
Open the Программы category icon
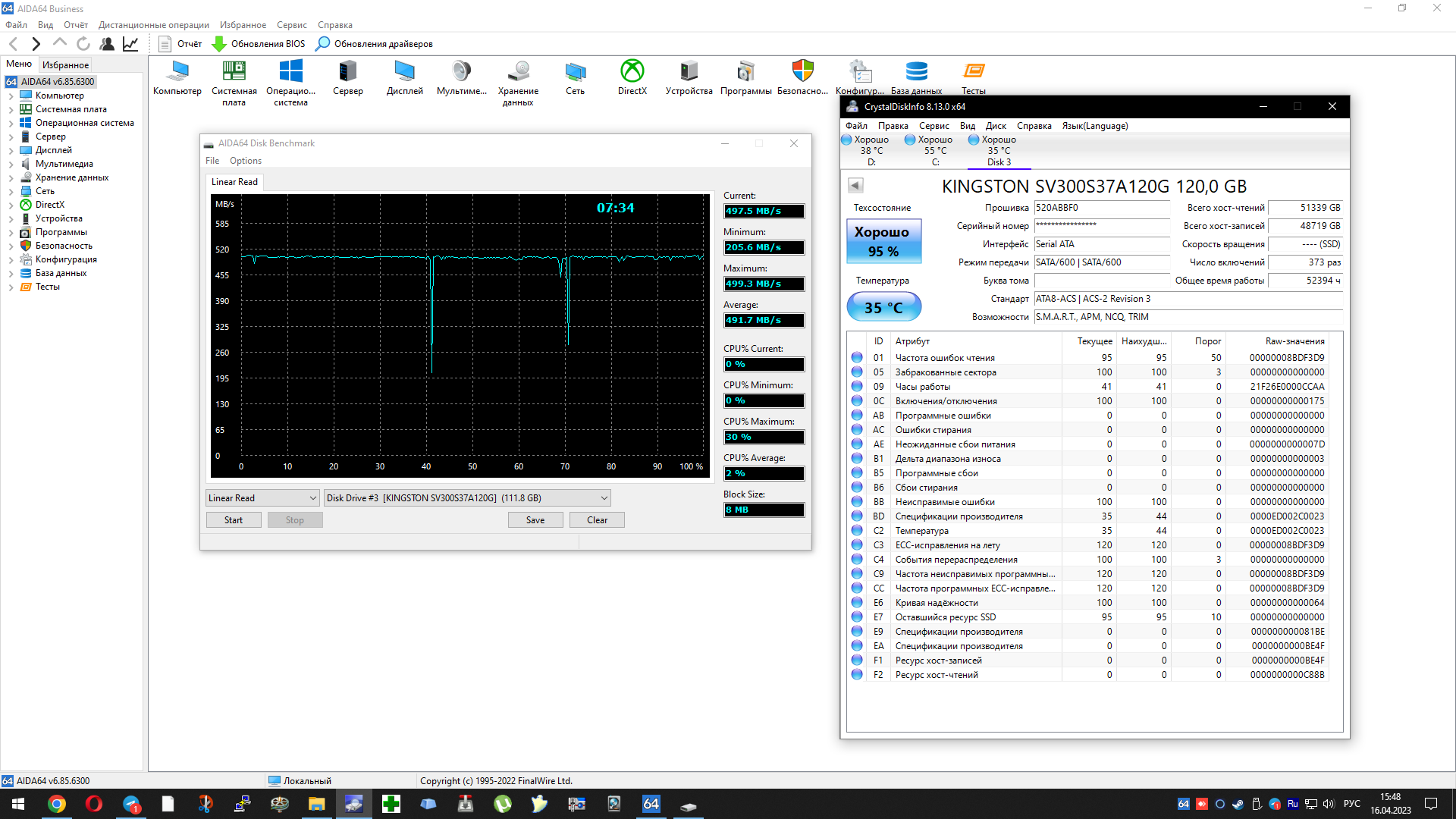click(x=745, y=77)
